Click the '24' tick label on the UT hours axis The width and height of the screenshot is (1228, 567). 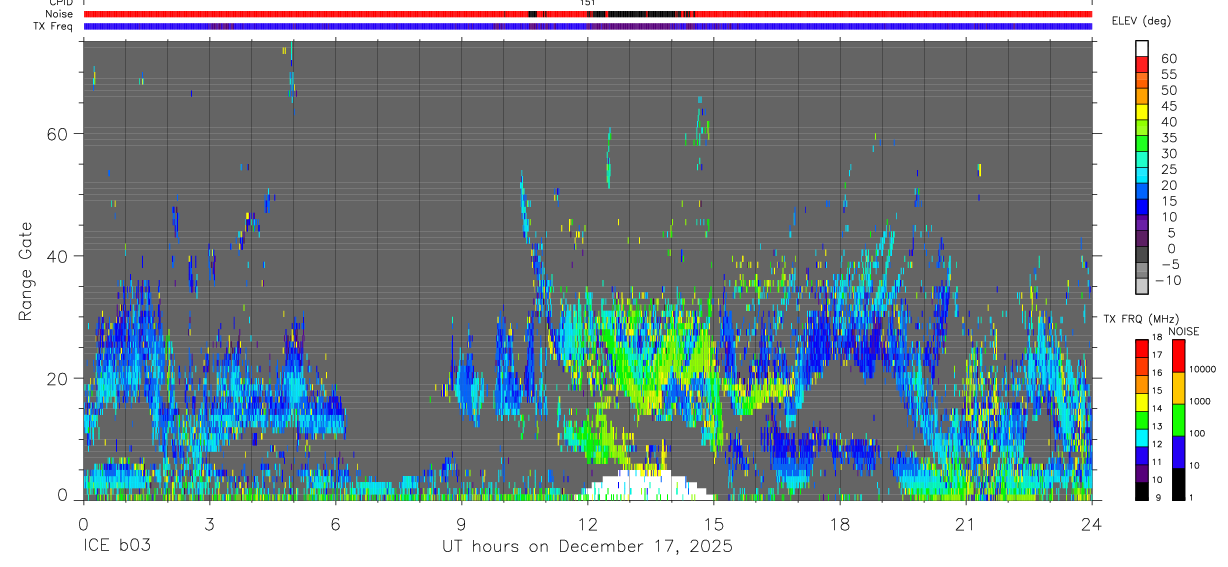(1091, 523)
